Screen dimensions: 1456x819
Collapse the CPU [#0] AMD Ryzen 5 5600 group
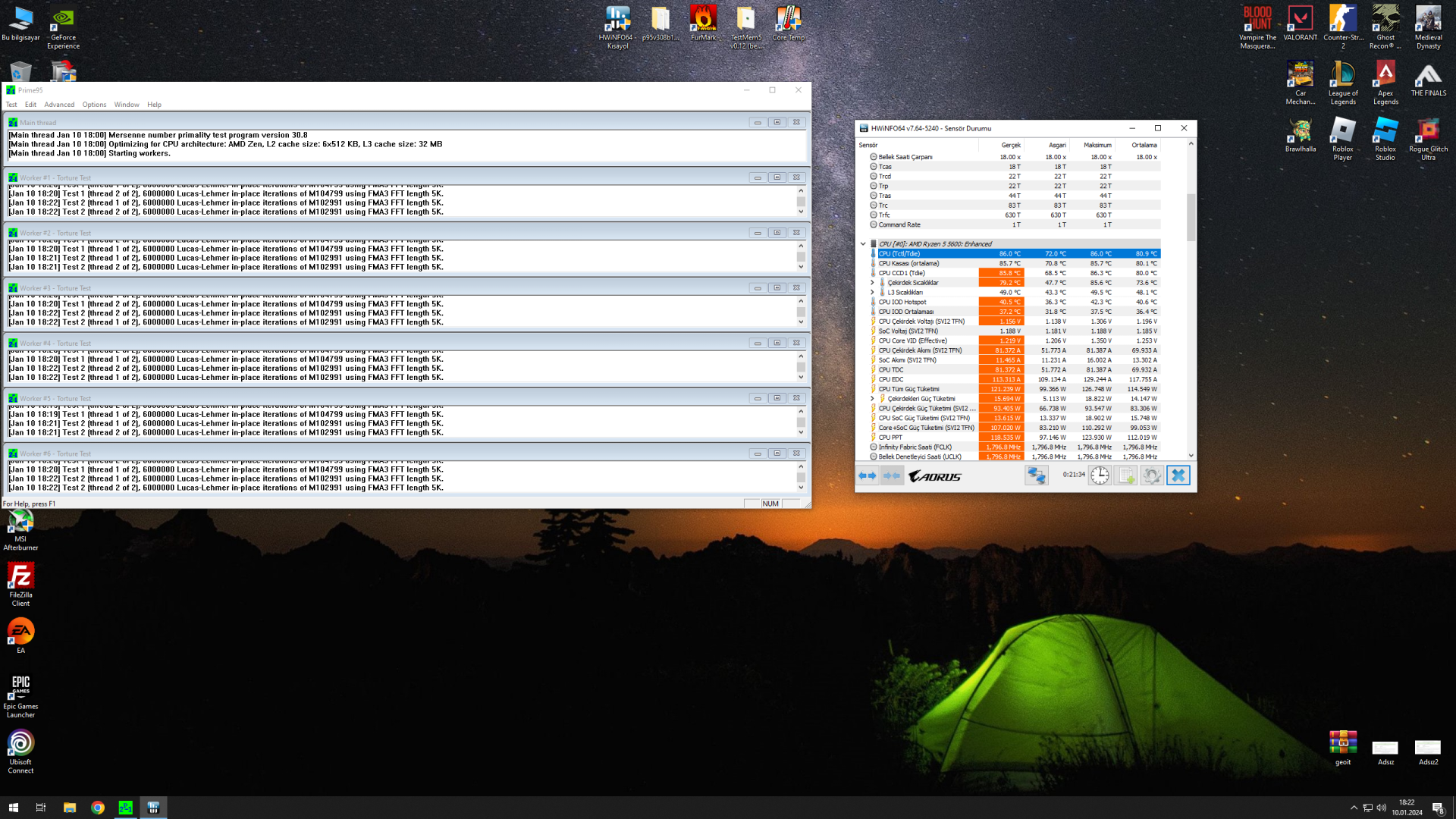(863, 244)
